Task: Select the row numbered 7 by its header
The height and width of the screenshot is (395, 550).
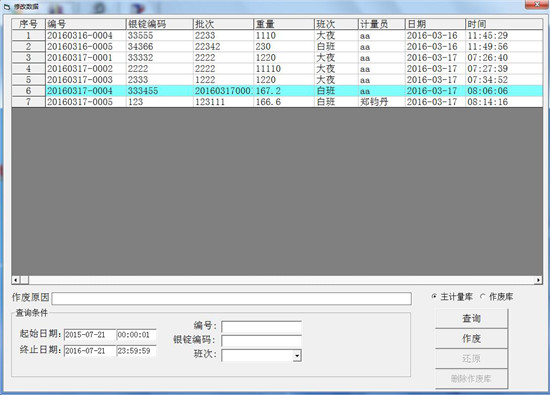Action: [x=28, y=102]
